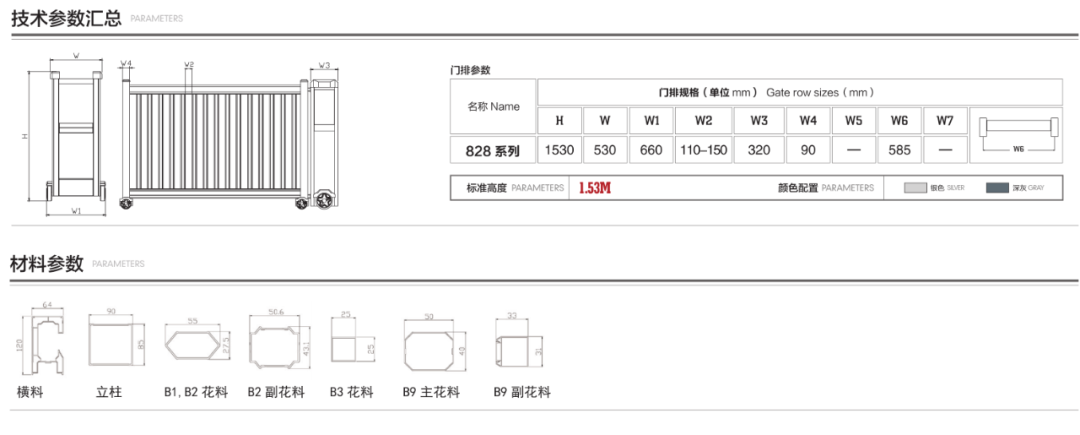This screenshot has height=435, width=1080.
Task: Click the 1530 value under column H
Action: (559, 150)
